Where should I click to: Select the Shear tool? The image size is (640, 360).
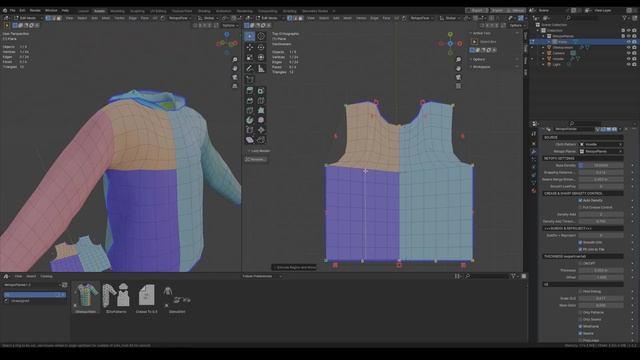250,140
